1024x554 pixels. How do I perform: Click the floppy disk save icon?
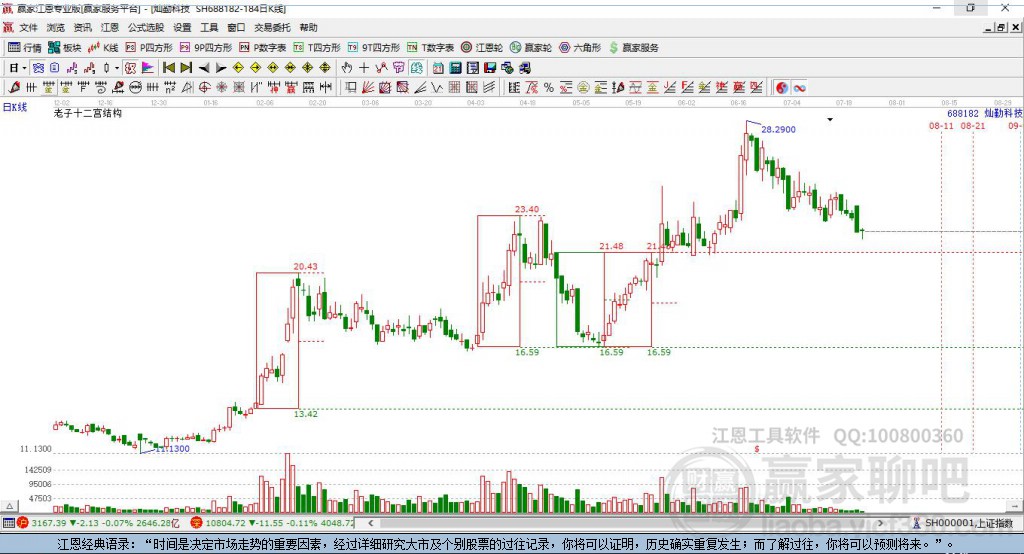click(490, 68)
